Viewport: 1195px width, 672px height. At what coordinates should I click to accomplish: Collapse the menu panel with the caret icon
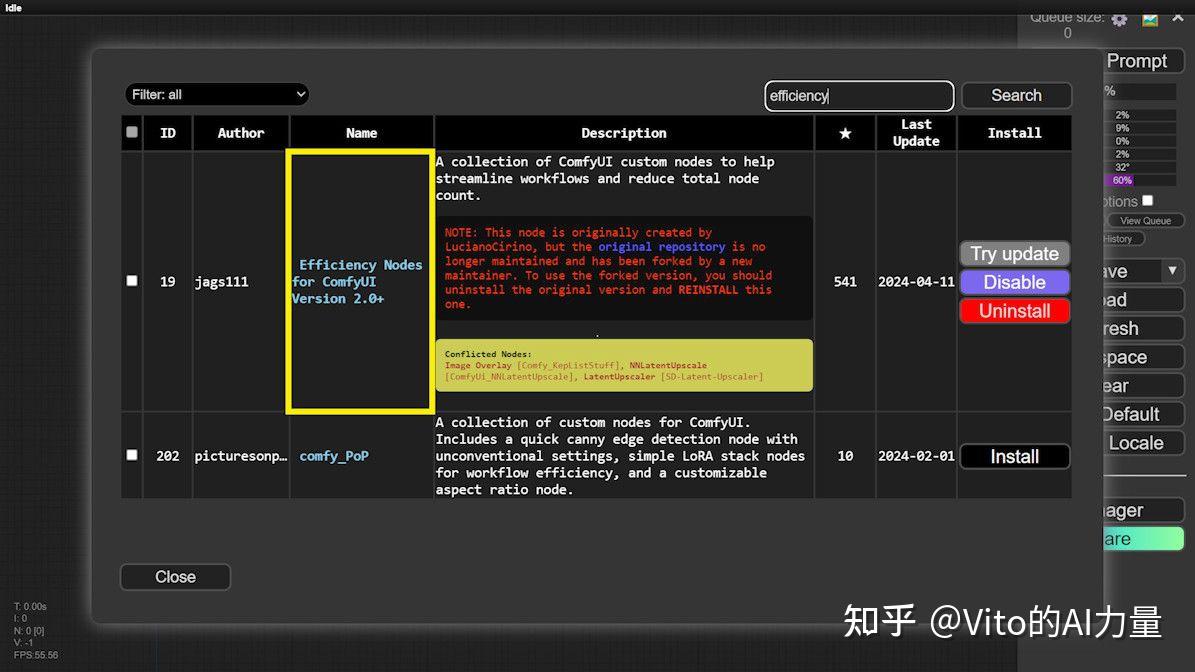click(x=1176, y=18)
